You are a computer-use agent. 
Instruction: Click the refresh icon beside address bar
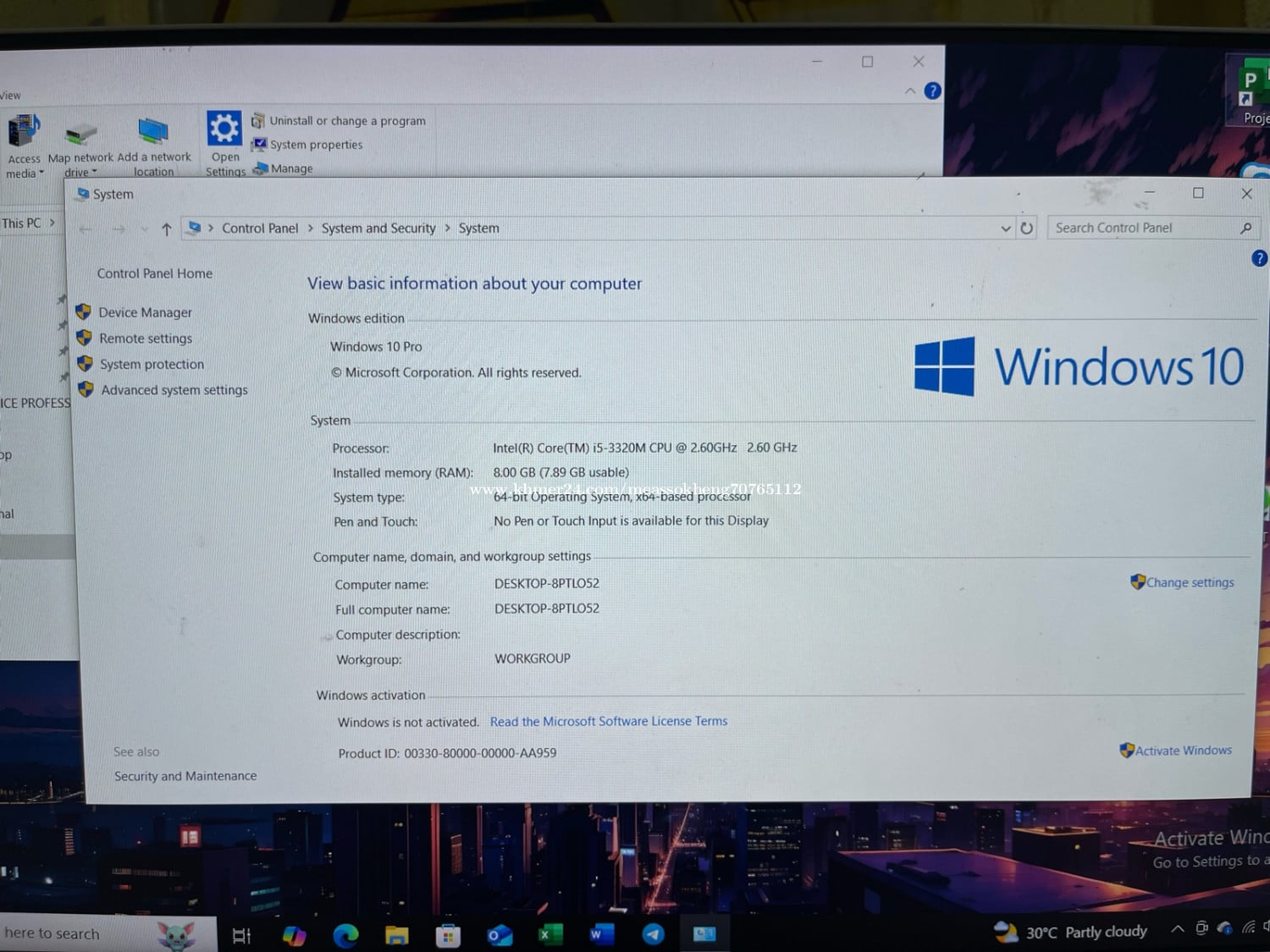(x=1026, y=228)
